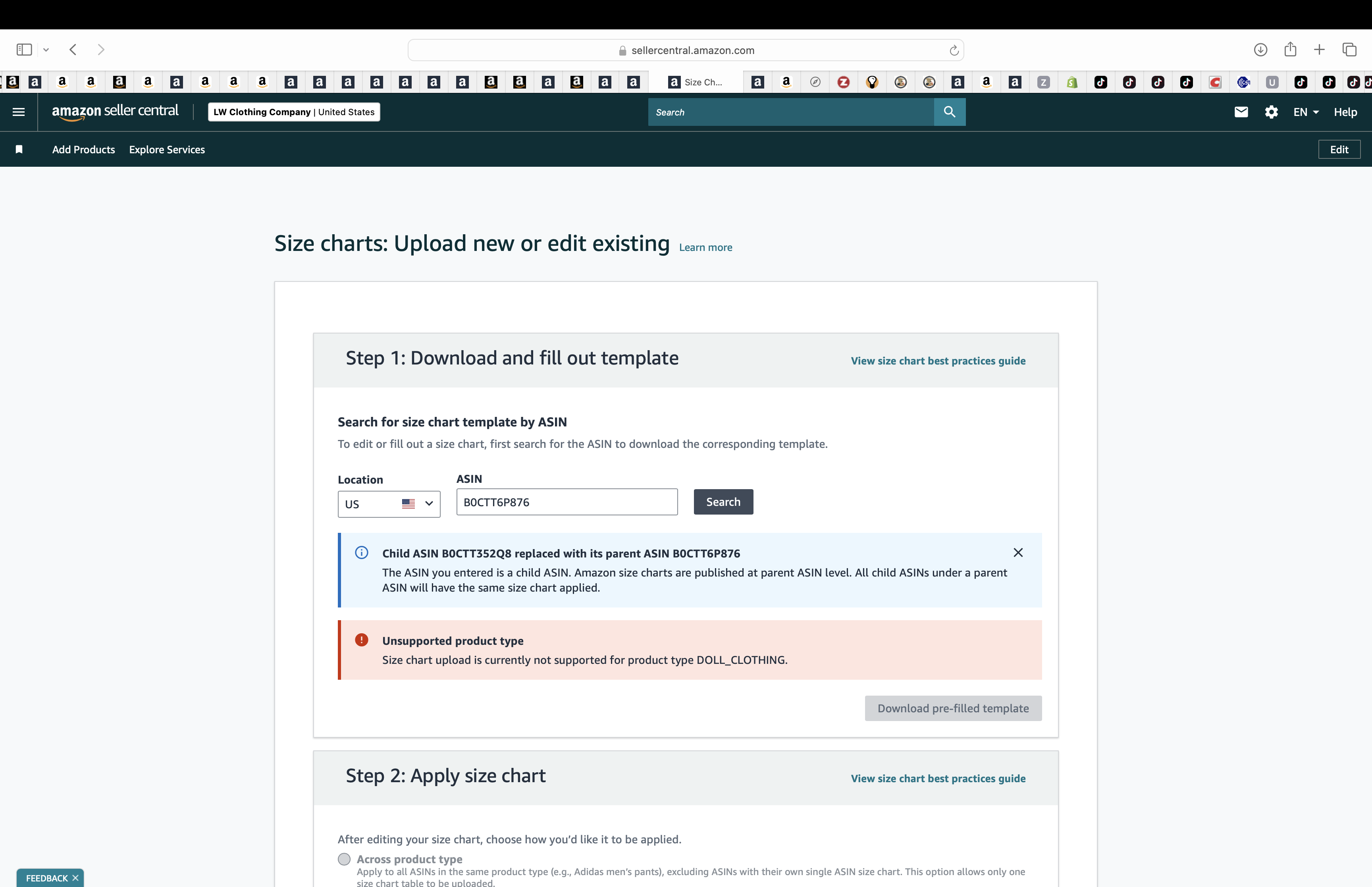Open the Explore Services menu item
The height and width of the screenshot is (887, 1372).
tap(167, 149)
